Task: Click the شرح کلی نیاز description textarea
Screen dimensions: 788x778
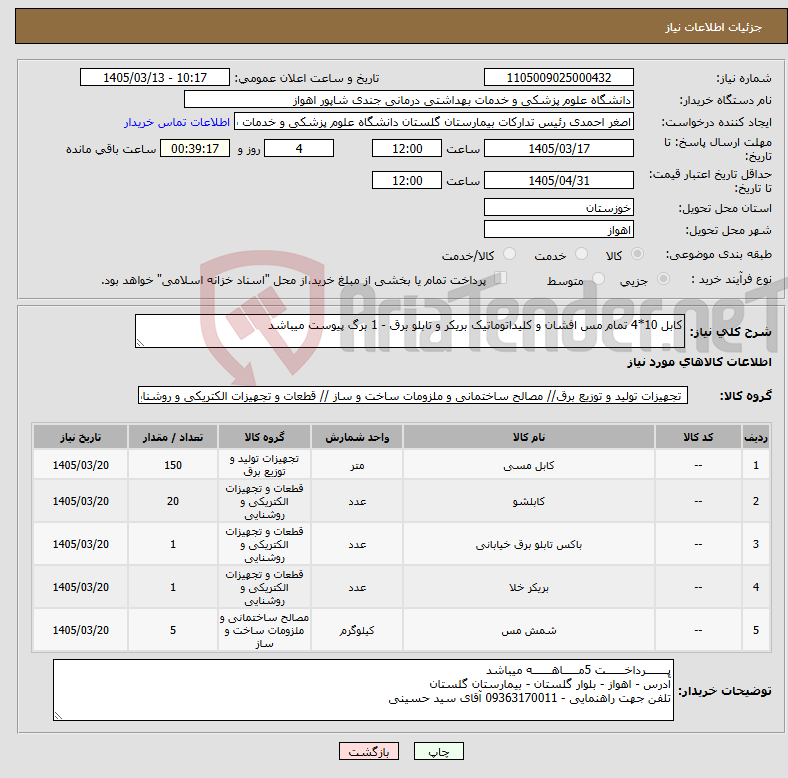Action: (x=410, y=331)
